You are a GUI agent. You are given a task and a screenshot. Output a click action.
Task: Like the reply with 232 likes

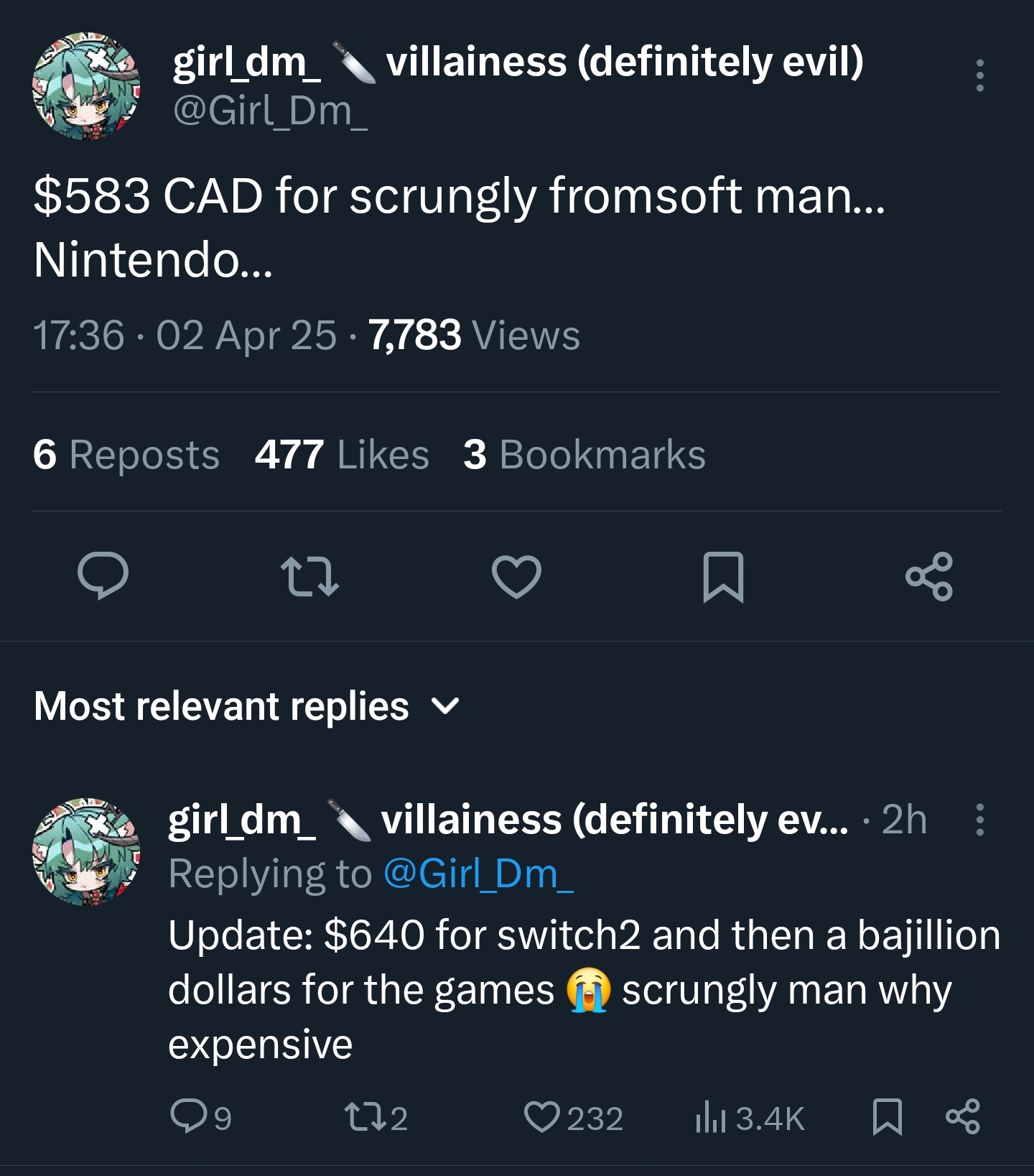pyautogui.click(x=541, y=1117)
